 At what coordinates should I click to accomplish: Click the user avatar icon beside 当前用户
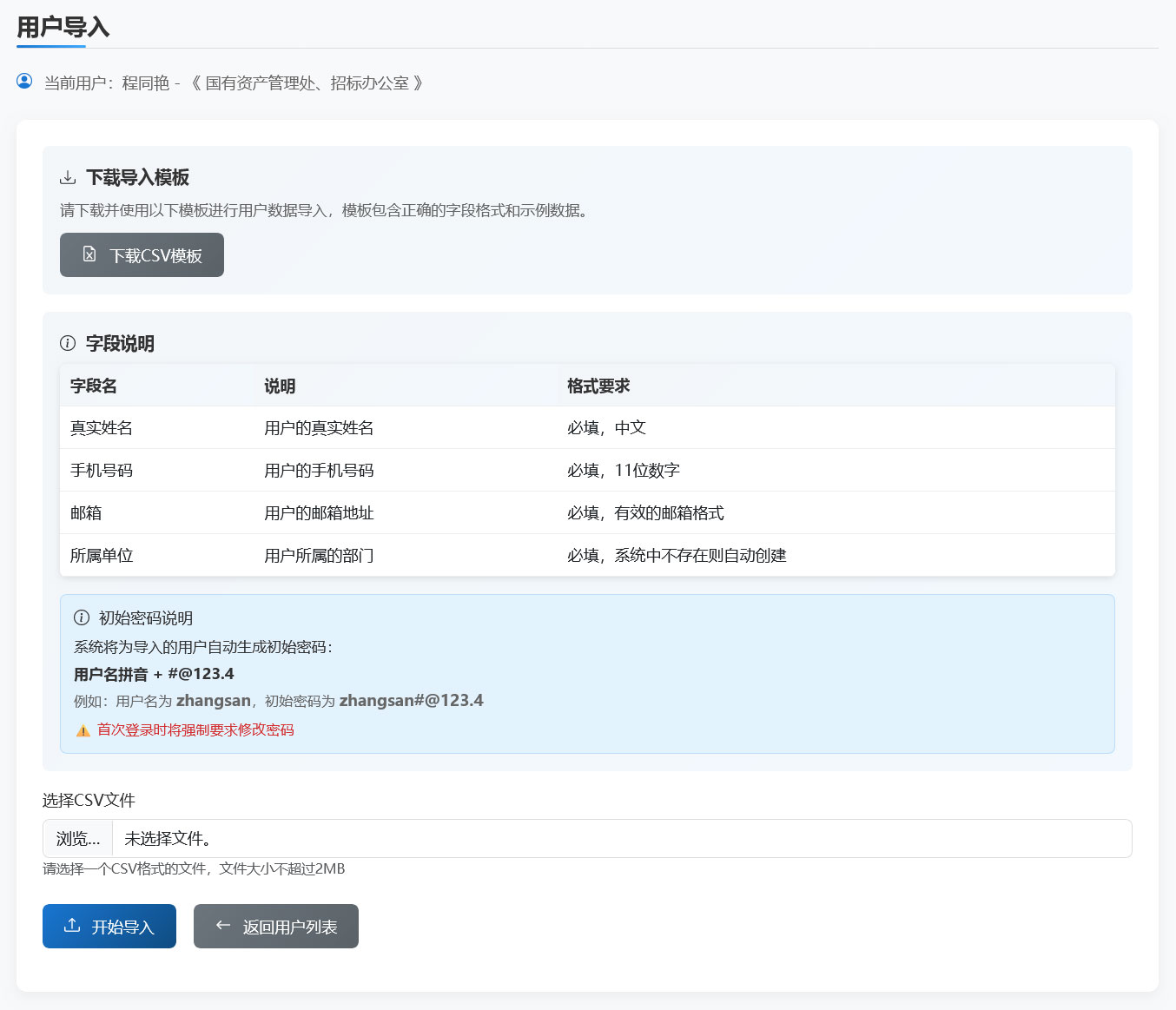[x=23, y=81]
